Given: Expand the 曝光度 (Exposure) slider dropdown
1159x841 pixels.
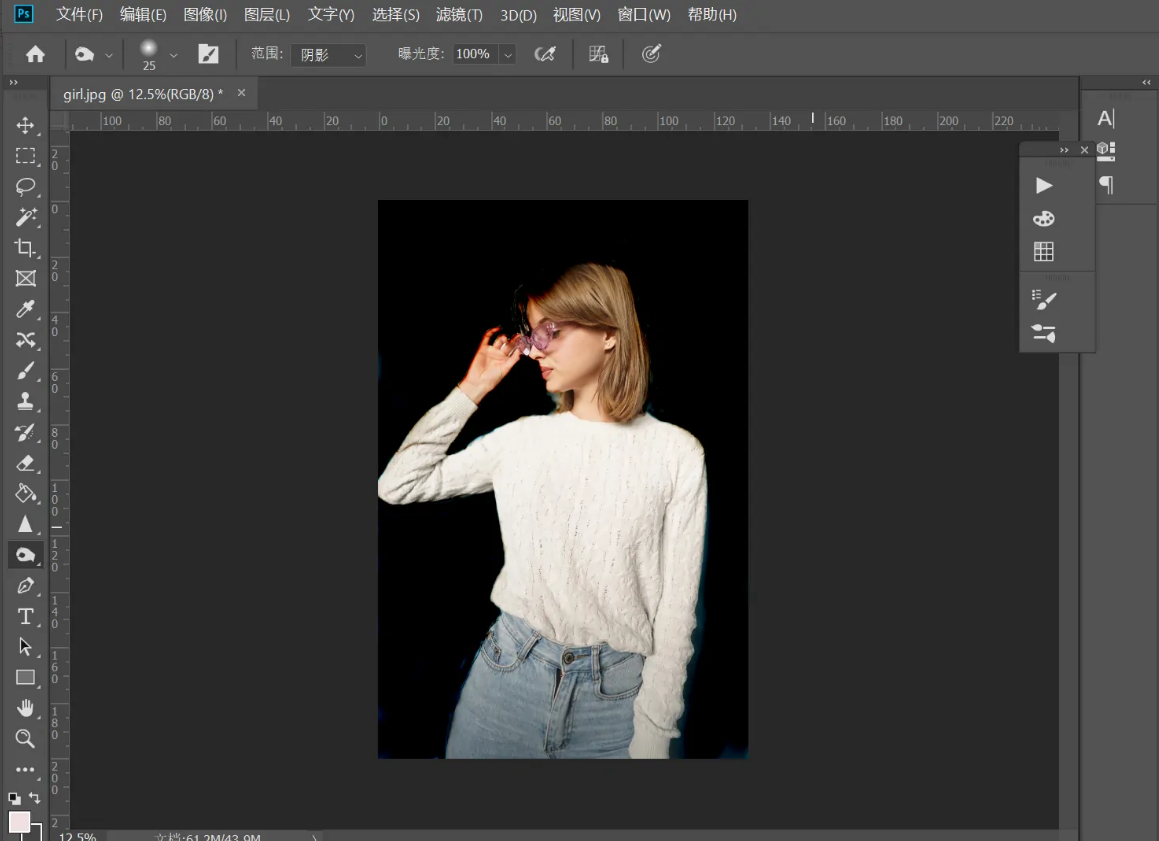Looking at the screenshot, I should tap(507, 54).
